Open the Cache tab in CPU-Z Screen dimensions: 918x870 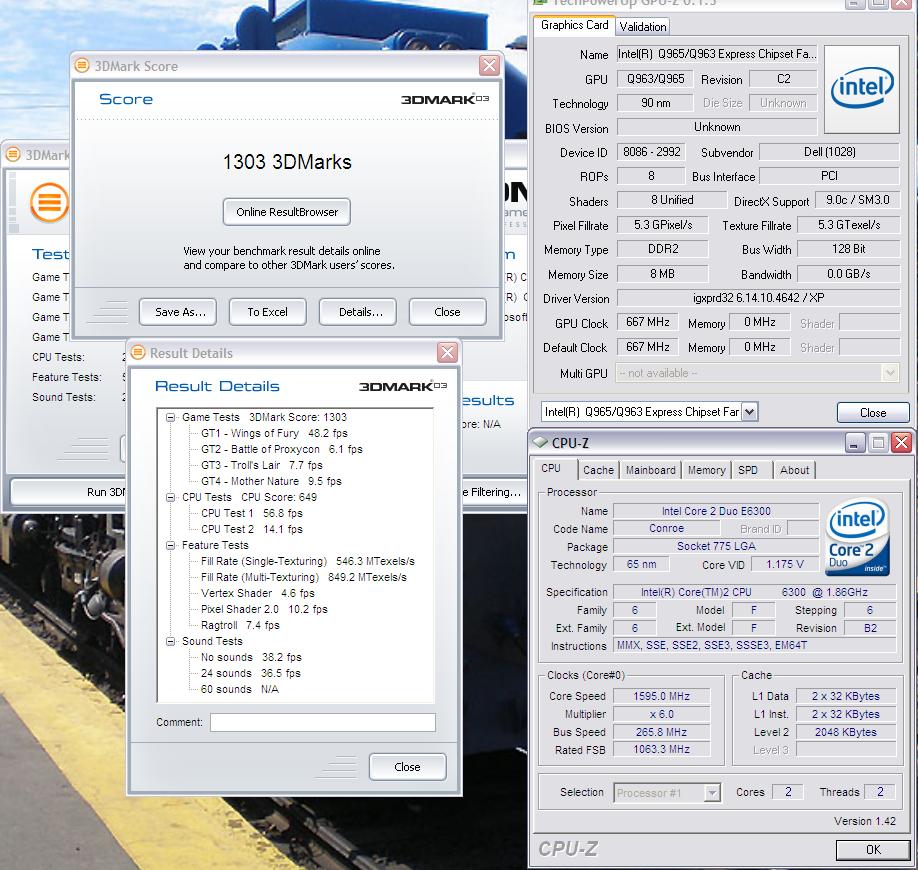coord(598,470)
